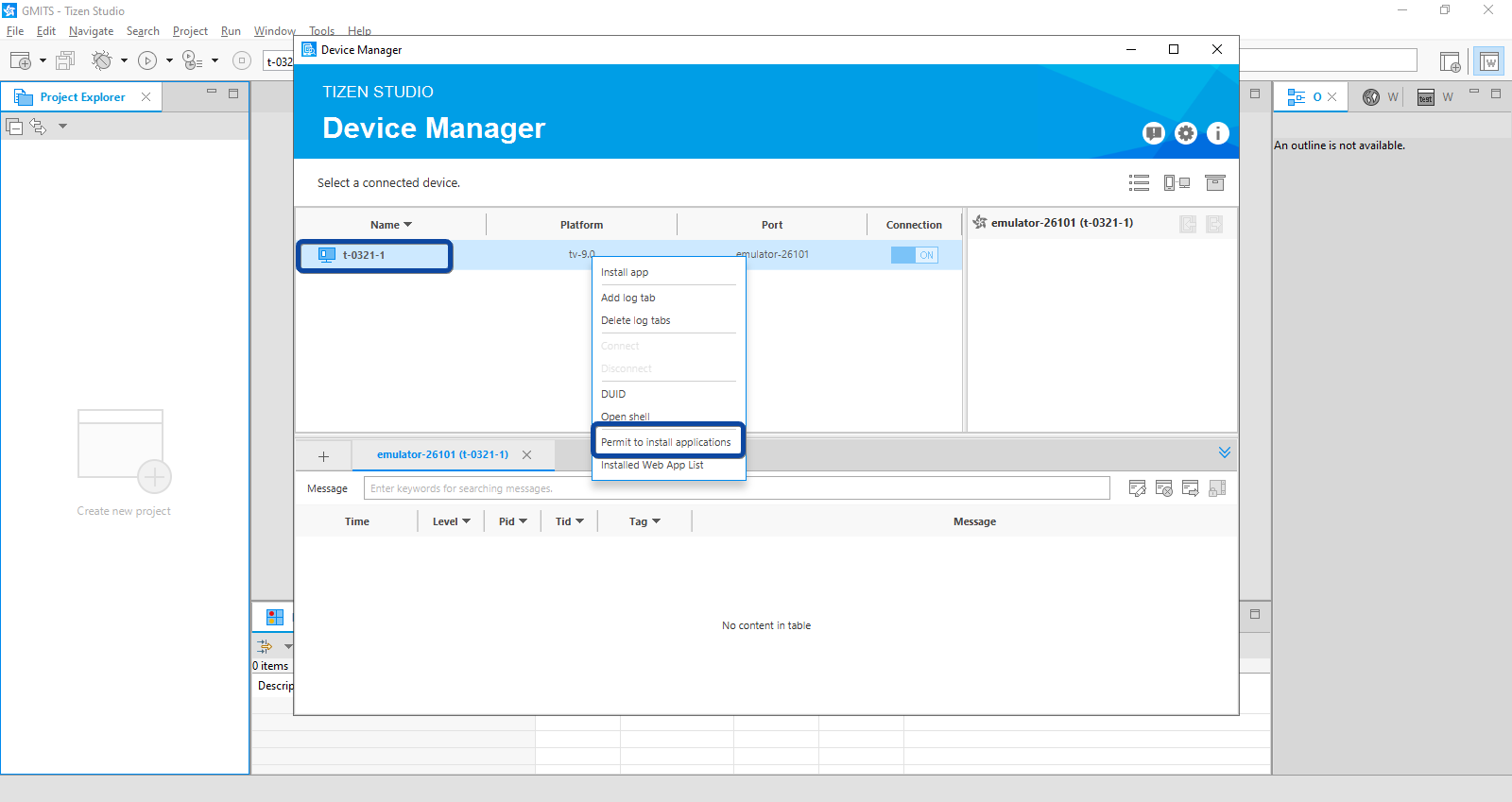
Task: Select the t-0321-1 device row
Action: tap(628, 255)
